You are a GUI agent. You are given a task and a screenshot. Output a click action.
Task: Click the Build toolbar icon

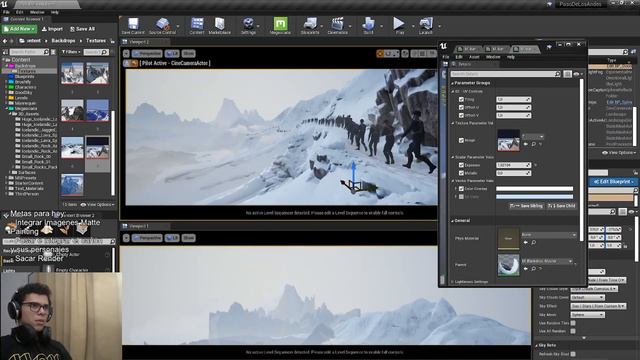368,24
